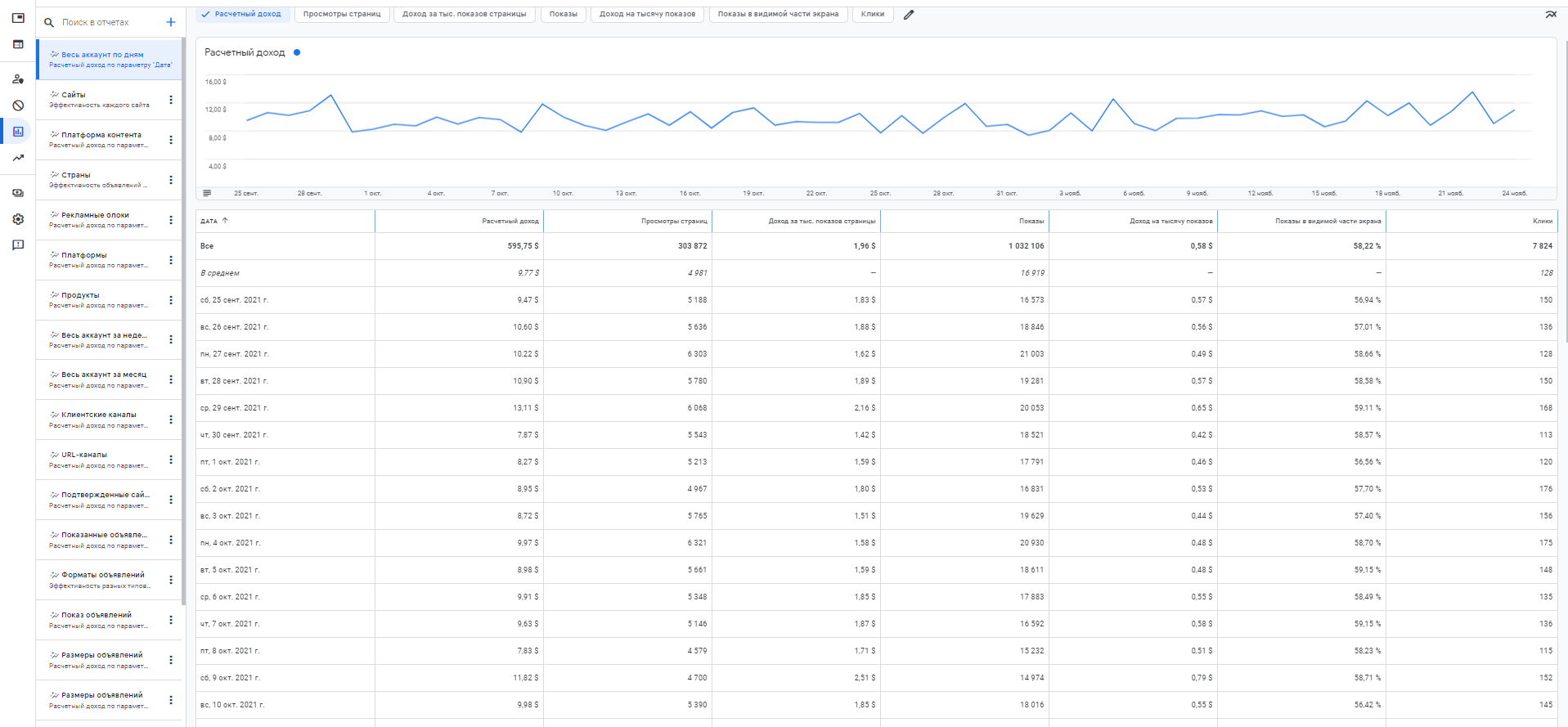Image resolution: width=1568 pixels, height=727 pixels.
Task: Open three-dot menu for 'Страны' report
Action: coord(171,180)
